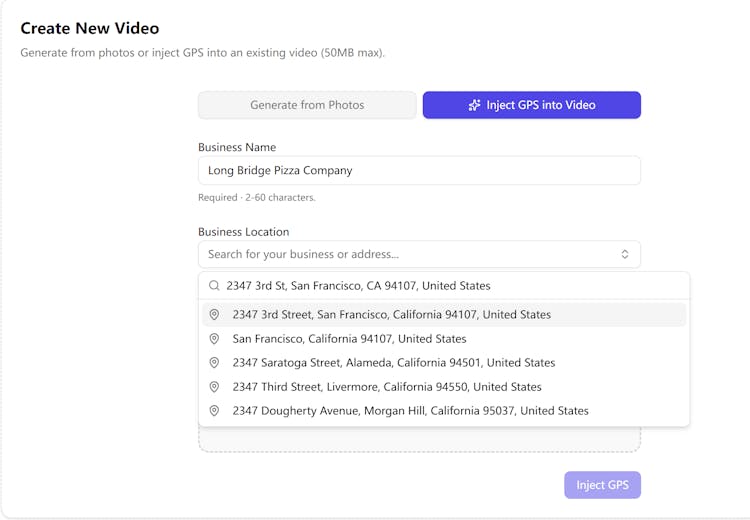Image resolution: width=750 pixels, height=520 pixels.
Task: Click into the Business Name text field
Action: (x=419, y=170)
